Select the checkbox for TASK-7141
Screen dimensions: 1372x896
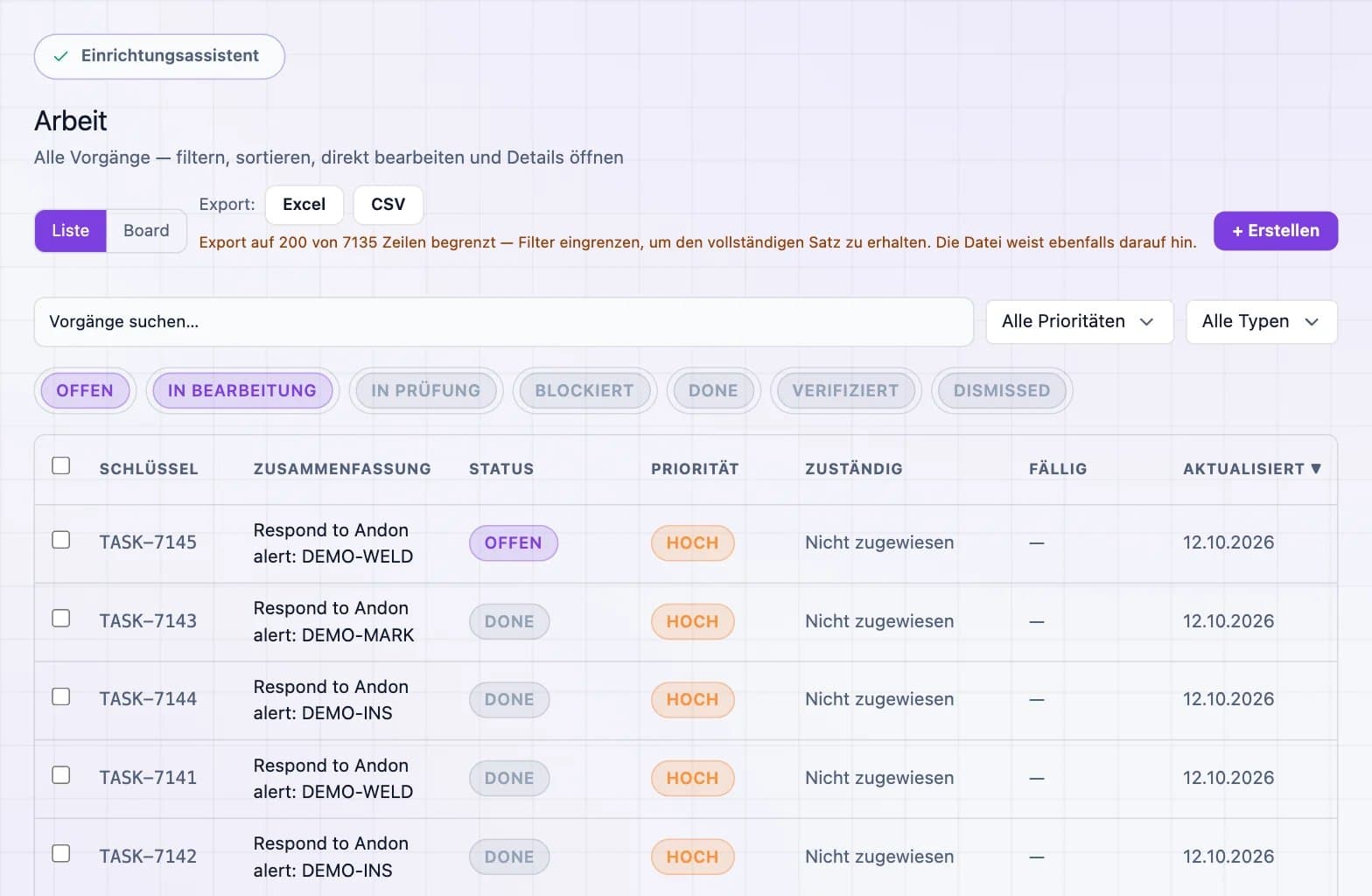tap(60, 775)
